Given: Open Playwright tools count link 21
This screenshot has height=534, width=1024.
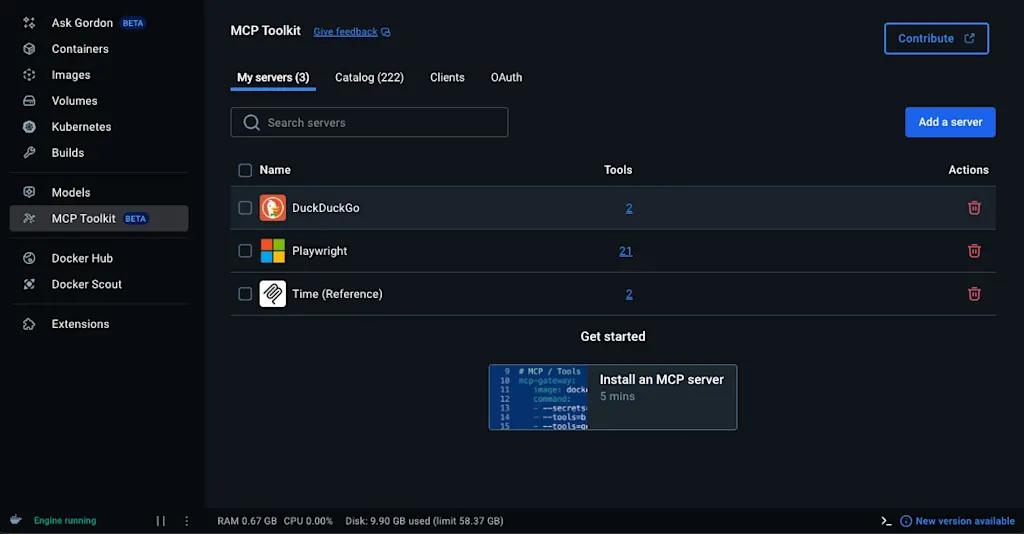Looking at the screenshot, I should tap(626, 251).
